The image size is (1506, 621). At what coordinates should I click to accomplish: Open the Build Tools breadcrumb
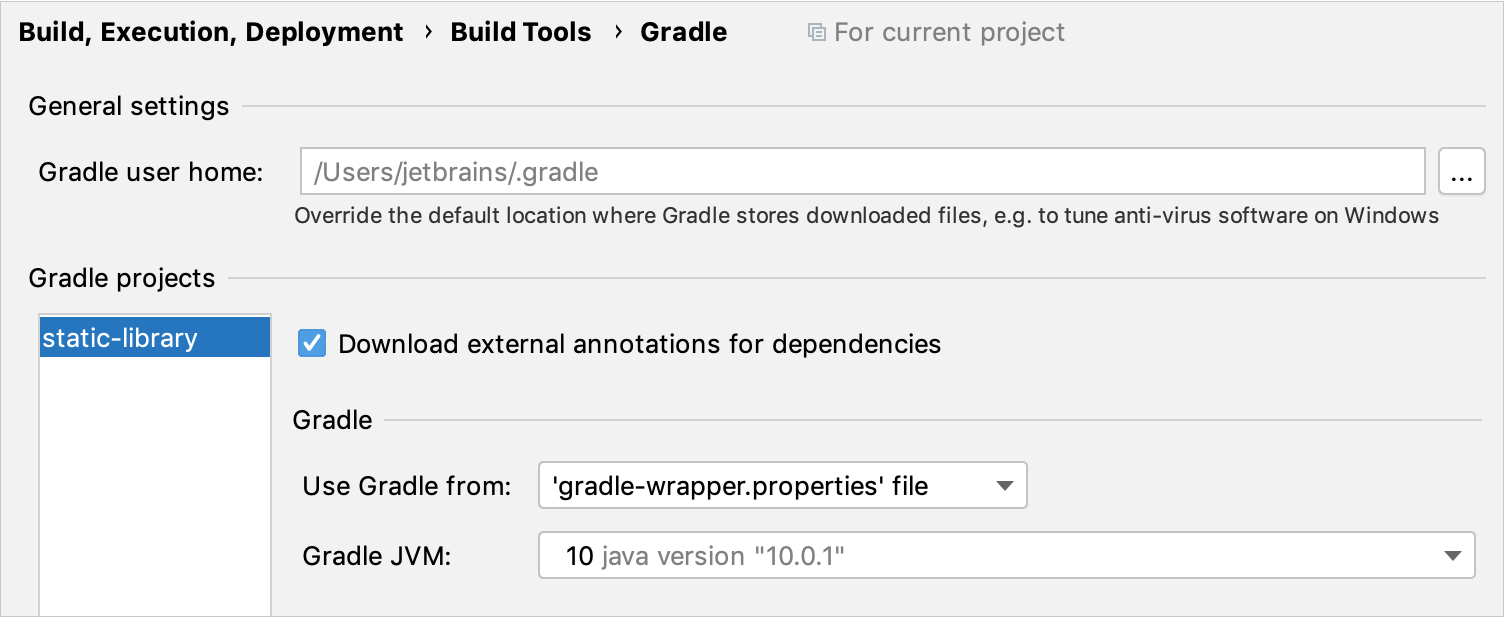[521, 31]
